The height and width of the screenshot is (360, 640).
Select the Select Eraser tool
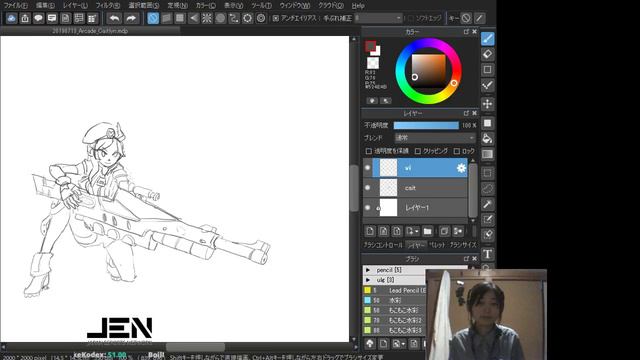tap(487, 235)
